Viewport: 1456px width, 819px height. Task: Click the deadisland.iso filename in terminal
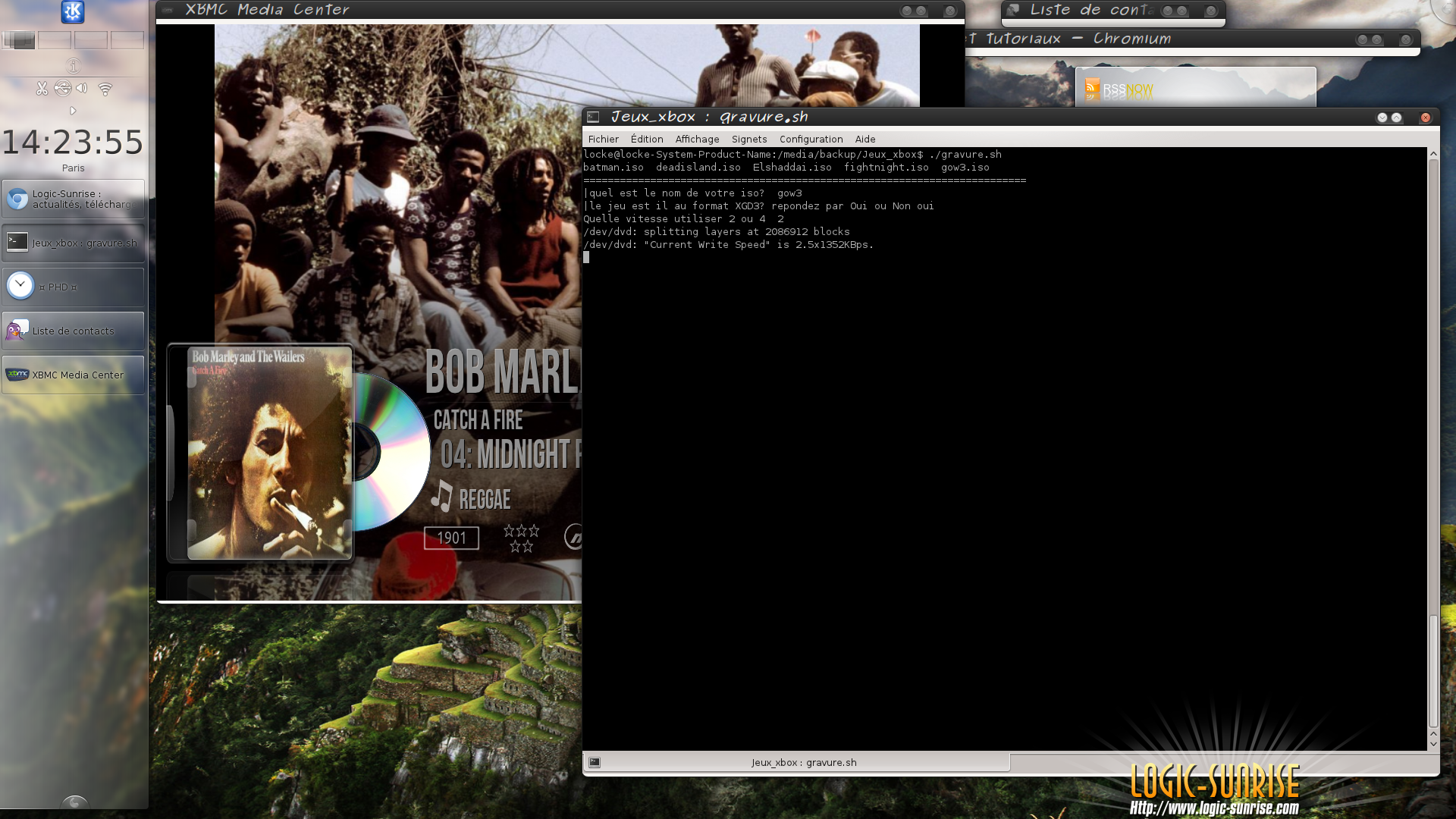(698, 168)
